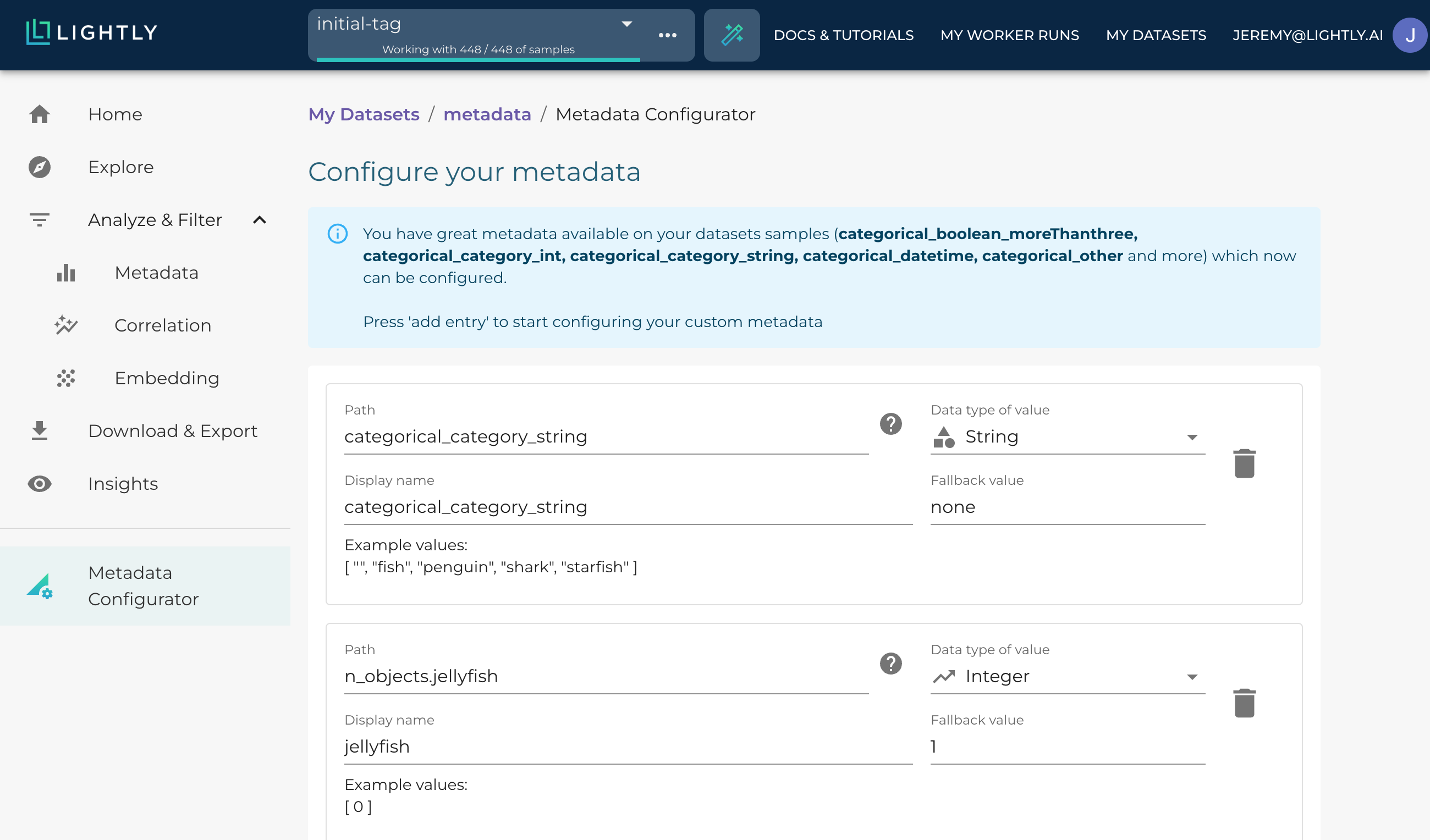Open help for categorical_category_string path
1430x840 pixels.
tap(890, 424)
